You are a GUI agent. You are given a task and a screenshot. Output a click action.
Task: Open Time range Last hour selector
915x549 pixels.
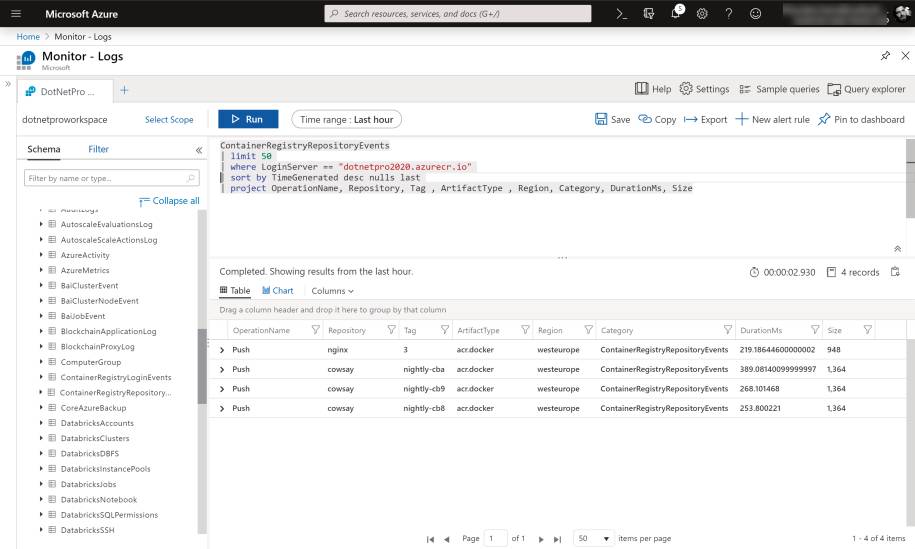coord(346,119)
